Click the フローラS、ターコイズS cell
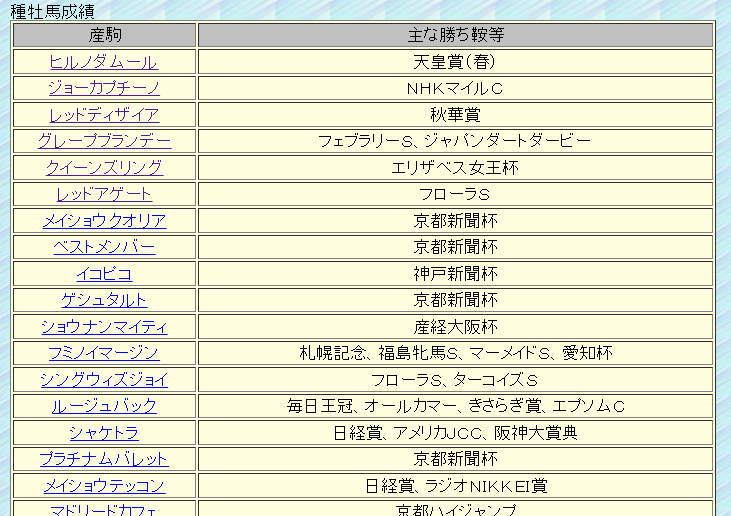 click(x=455, y=379)
